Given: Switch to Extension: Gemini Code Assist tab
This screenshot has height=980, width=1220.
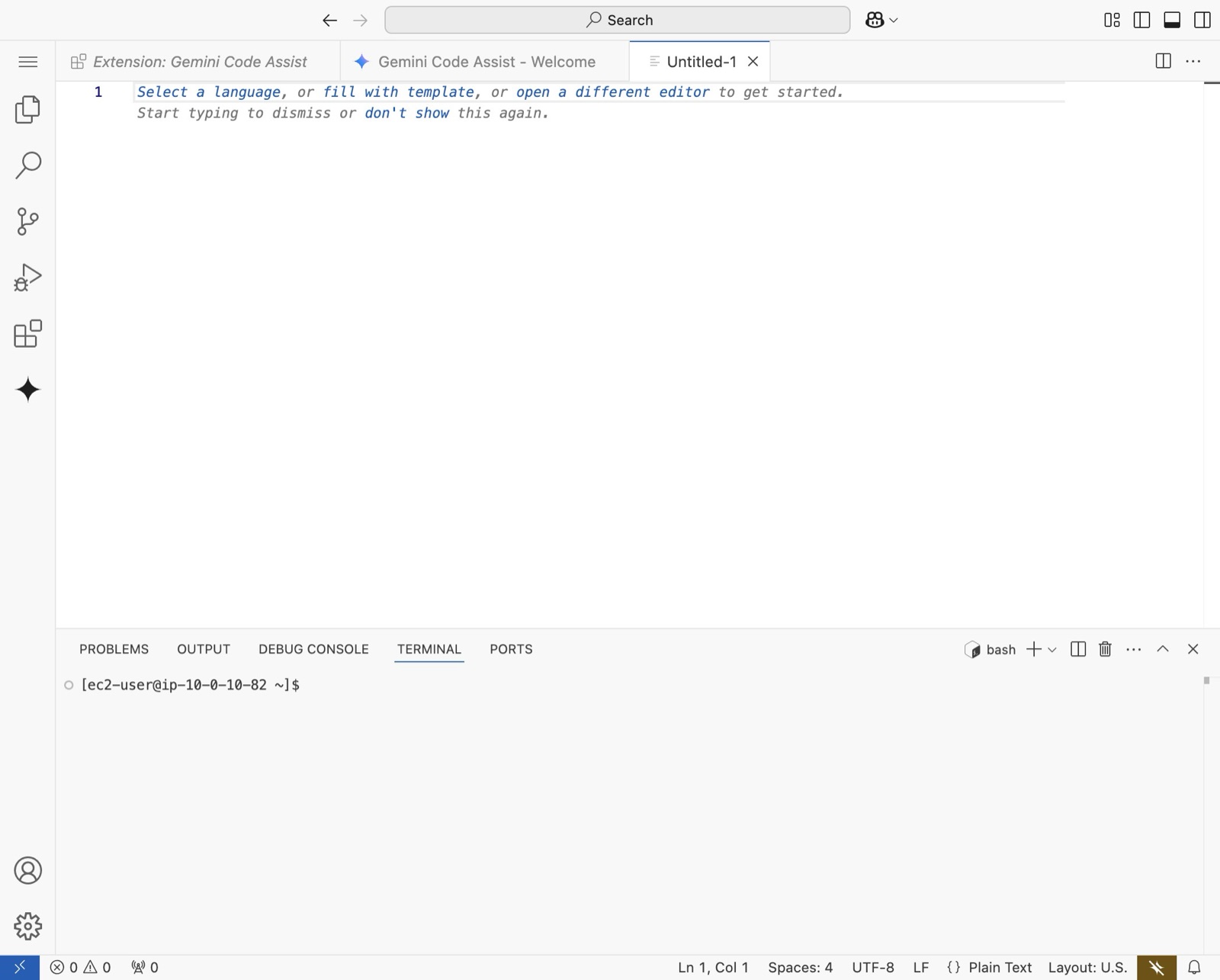Looking at the screenshot, I should tap(198, 62).
